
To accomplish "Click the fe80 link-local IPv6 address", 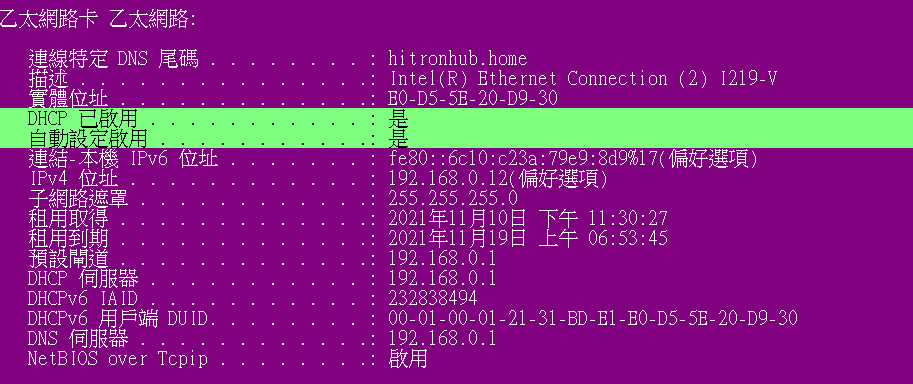I will click(x=523, y=158).
